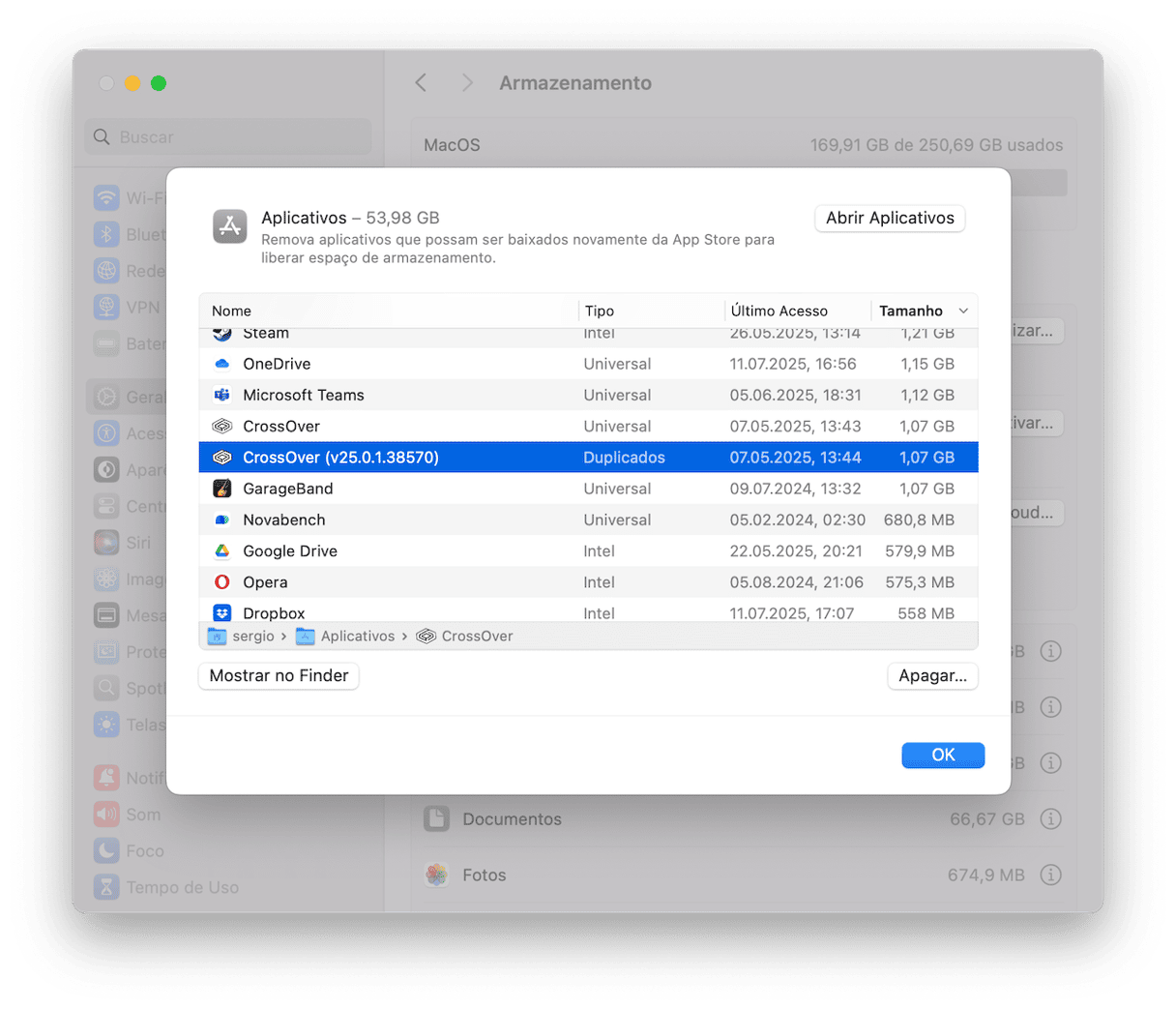Click the Fotos icon in Armazenamento window
Viewport: 1176px width, 1009px height.
coord(437,875)
